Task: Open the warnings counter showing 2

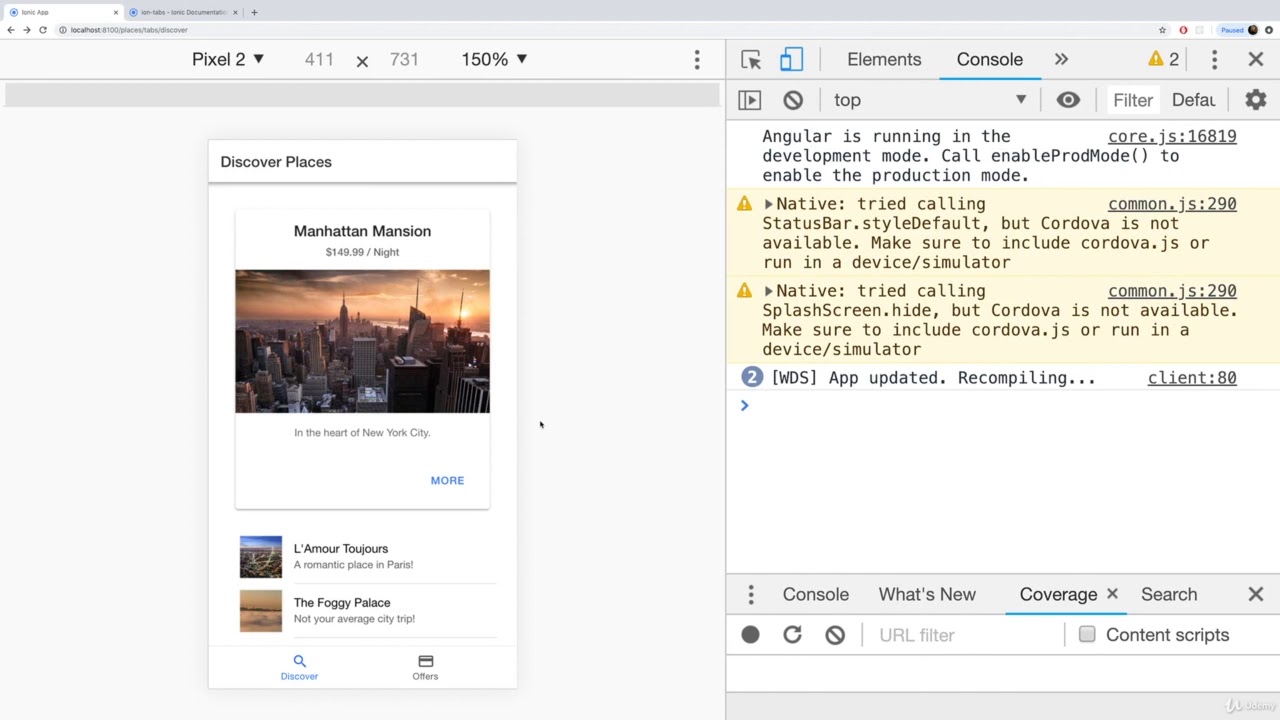Action: pos(1163,59)
